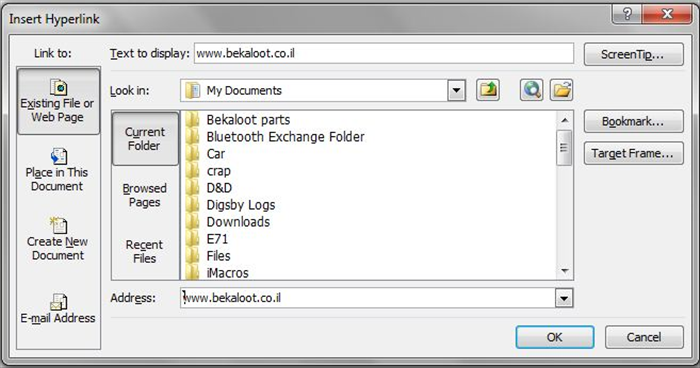This screenshot has width=700, height=368.
Task: Click the Text to display field
Action: [x=384, y=54]
